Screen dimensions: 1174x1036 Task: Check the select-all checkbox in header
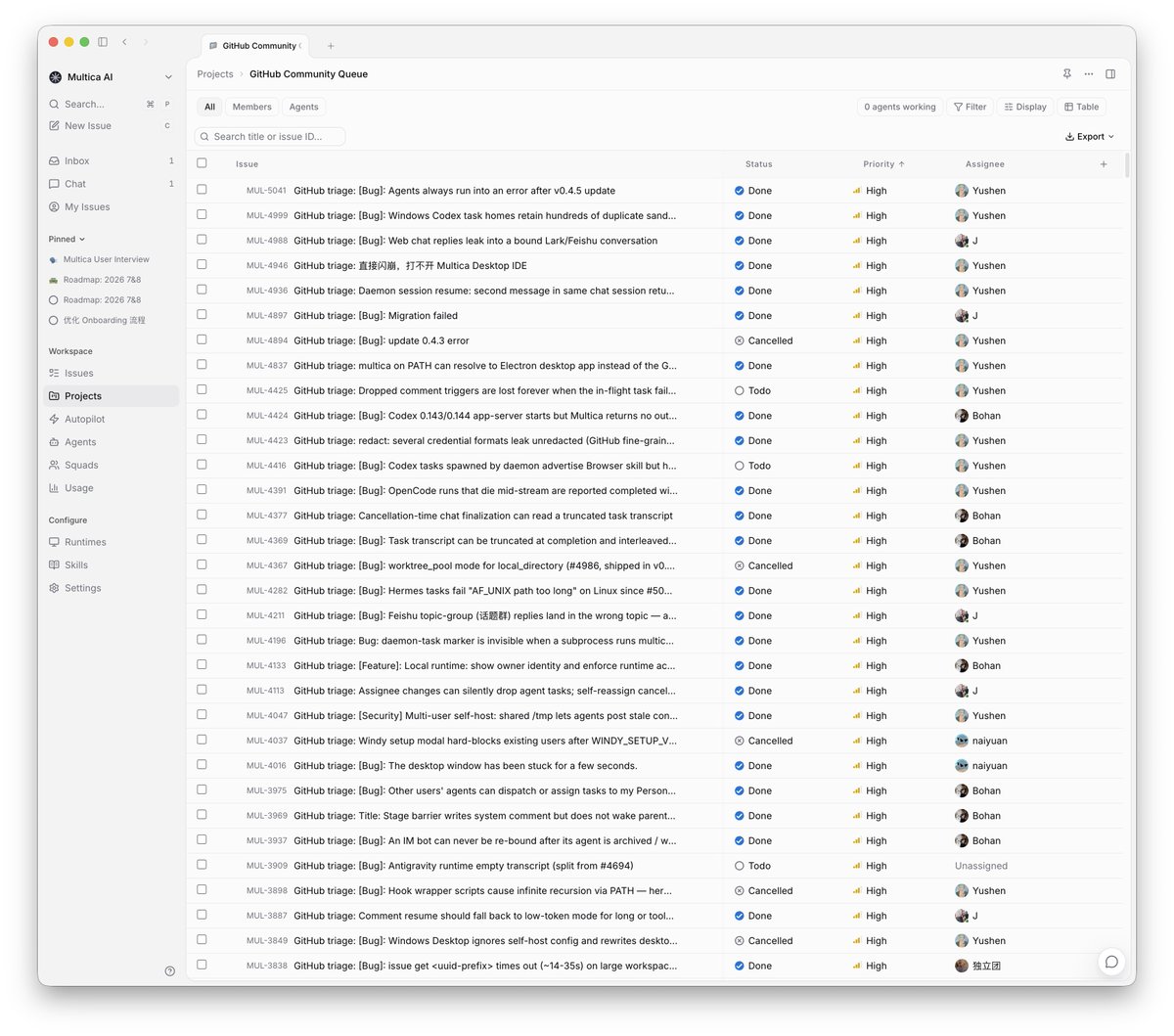click(x=202, y=163)
